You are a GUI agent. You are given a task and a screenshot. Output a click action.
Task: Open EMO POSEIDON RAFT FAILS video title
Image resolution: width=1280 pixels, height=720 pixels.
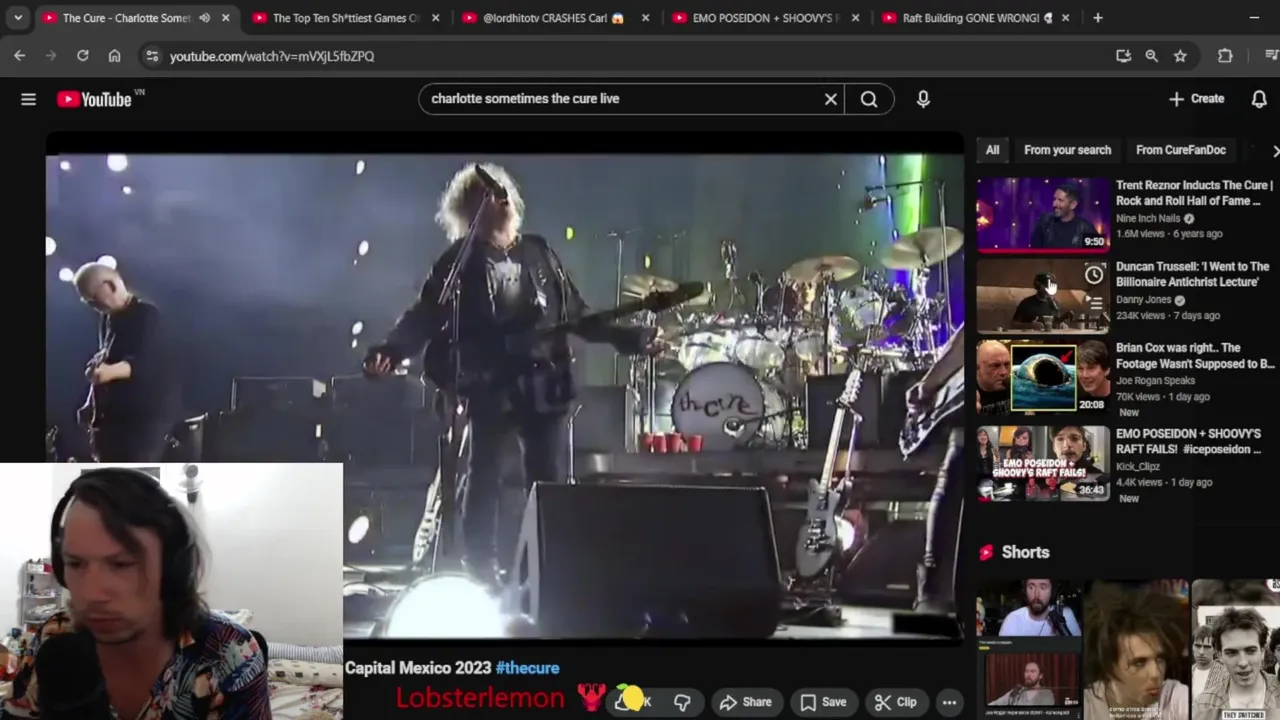1190,441
